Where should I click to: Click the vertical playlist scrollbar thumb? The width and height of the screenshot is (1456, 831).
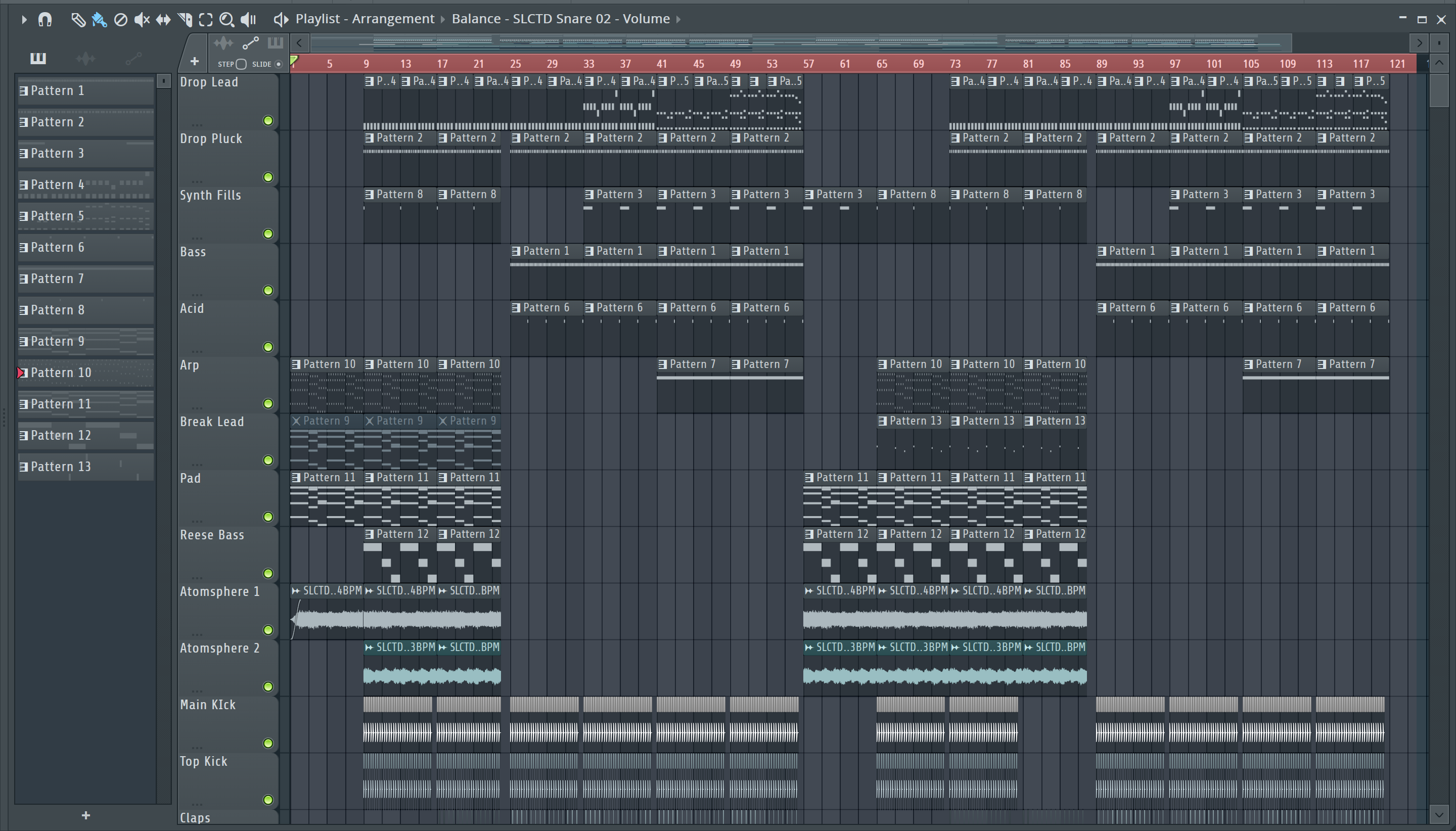(1439, 89)
